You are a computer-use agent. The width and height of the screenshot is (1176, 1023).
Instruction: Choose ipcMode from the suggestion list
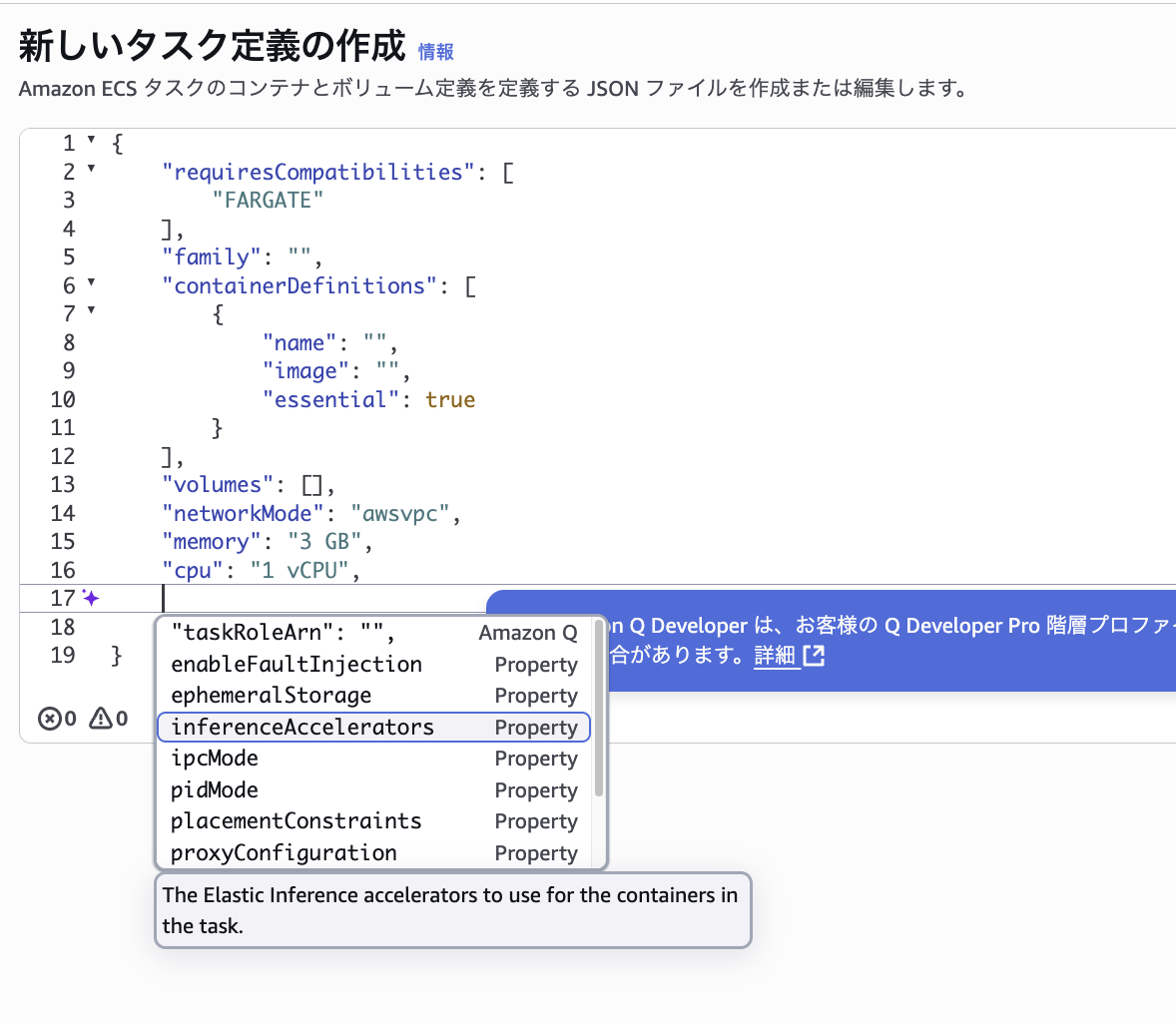215,759
